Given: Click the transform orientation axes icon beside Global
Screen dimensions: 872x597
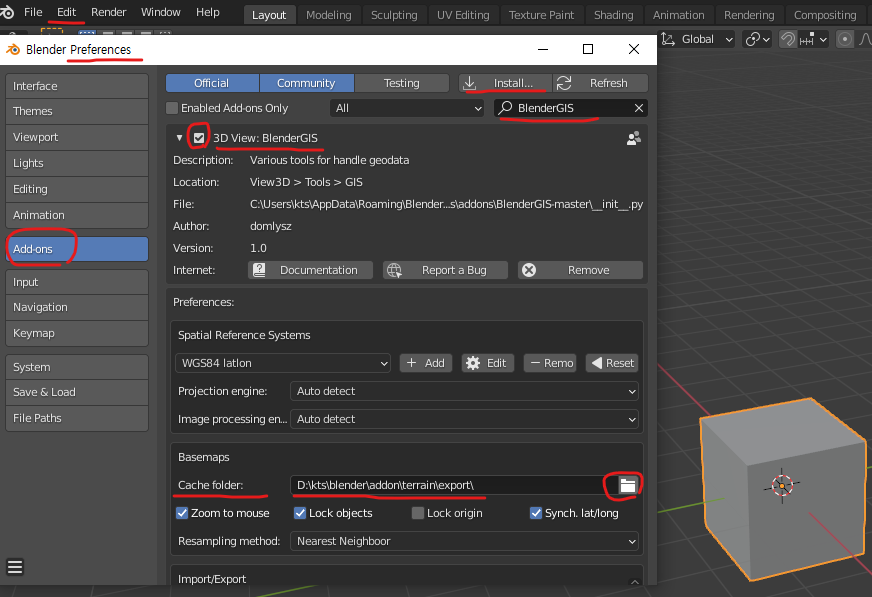Looking at the screenshot, I should (668, 39).
